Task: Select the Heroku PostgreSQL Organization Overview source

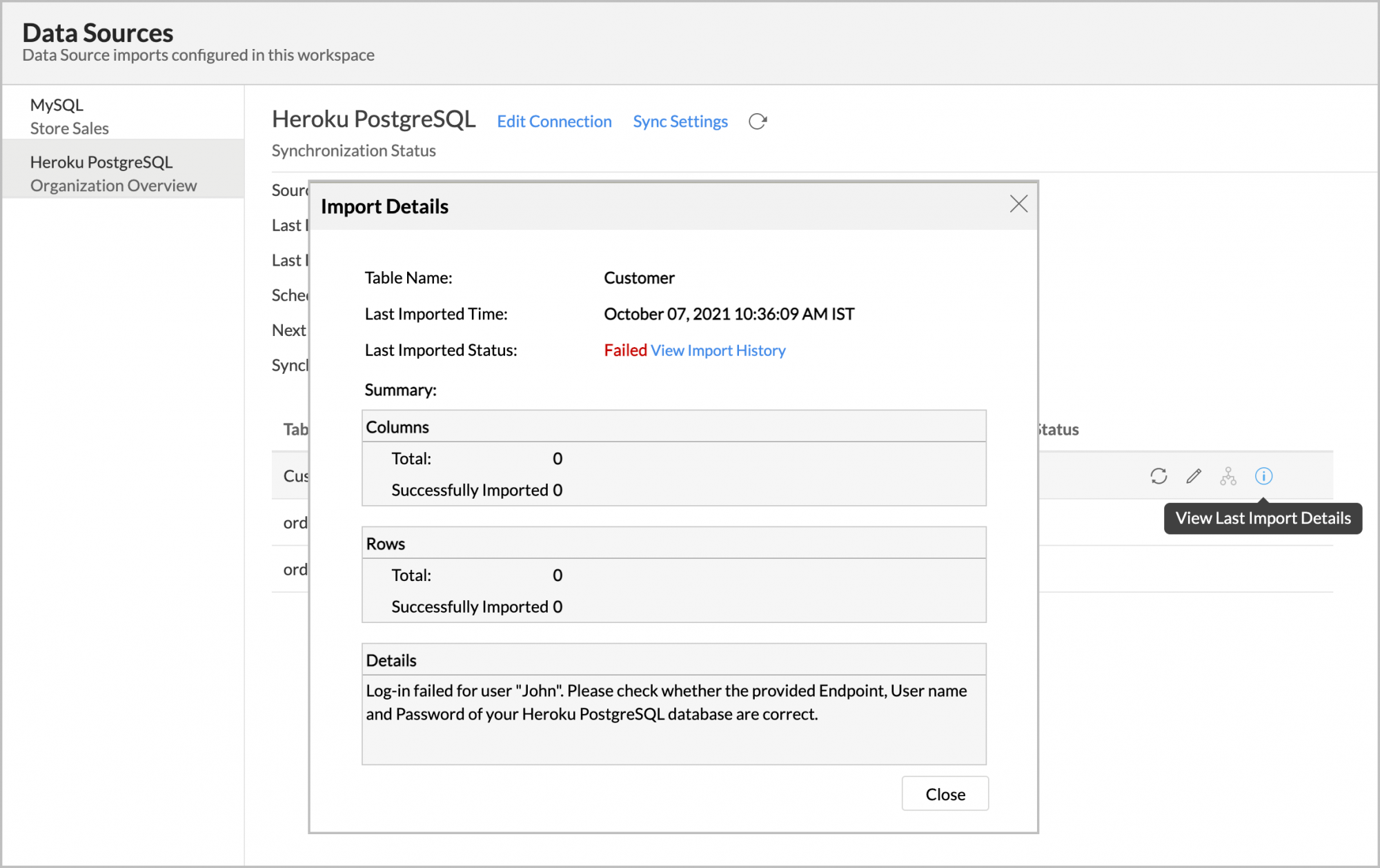Action: (x=113, y=173)
